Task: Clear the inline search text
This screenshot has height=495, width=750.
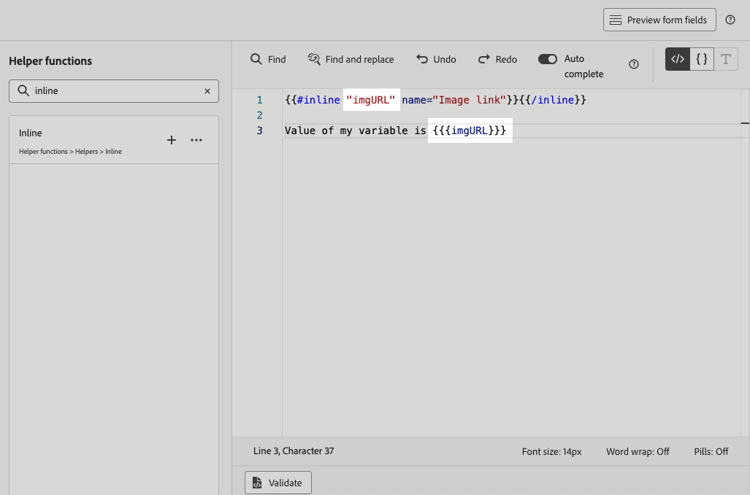Action: pyautogui.click(x=207, y=91)
